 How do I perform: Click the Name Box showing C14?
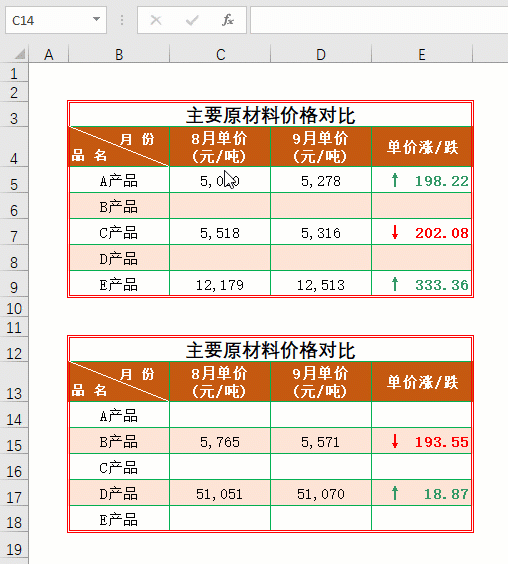point(56,20)
